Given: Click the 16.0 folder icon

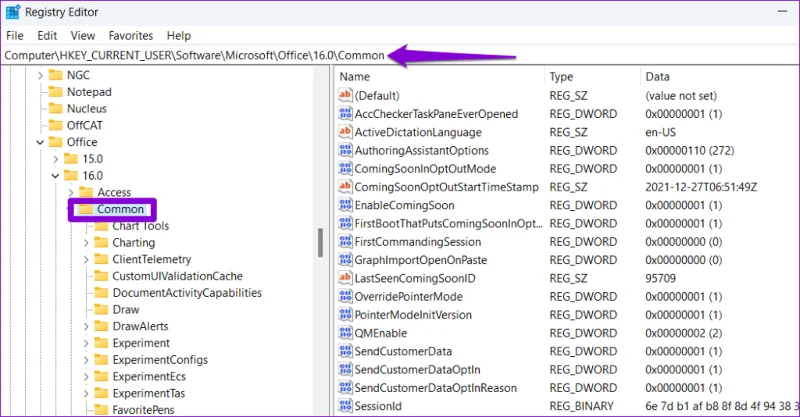Looking at the screenshot, I should pyautogui.click(x=71, y=176).
